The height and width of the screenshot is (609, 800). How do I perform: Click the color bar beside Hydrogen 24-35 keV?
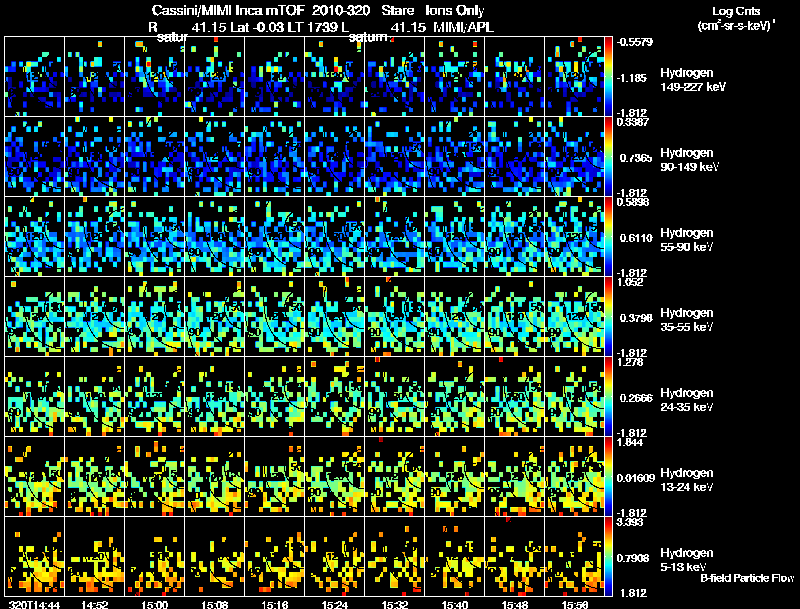click(x=608, y=397)
